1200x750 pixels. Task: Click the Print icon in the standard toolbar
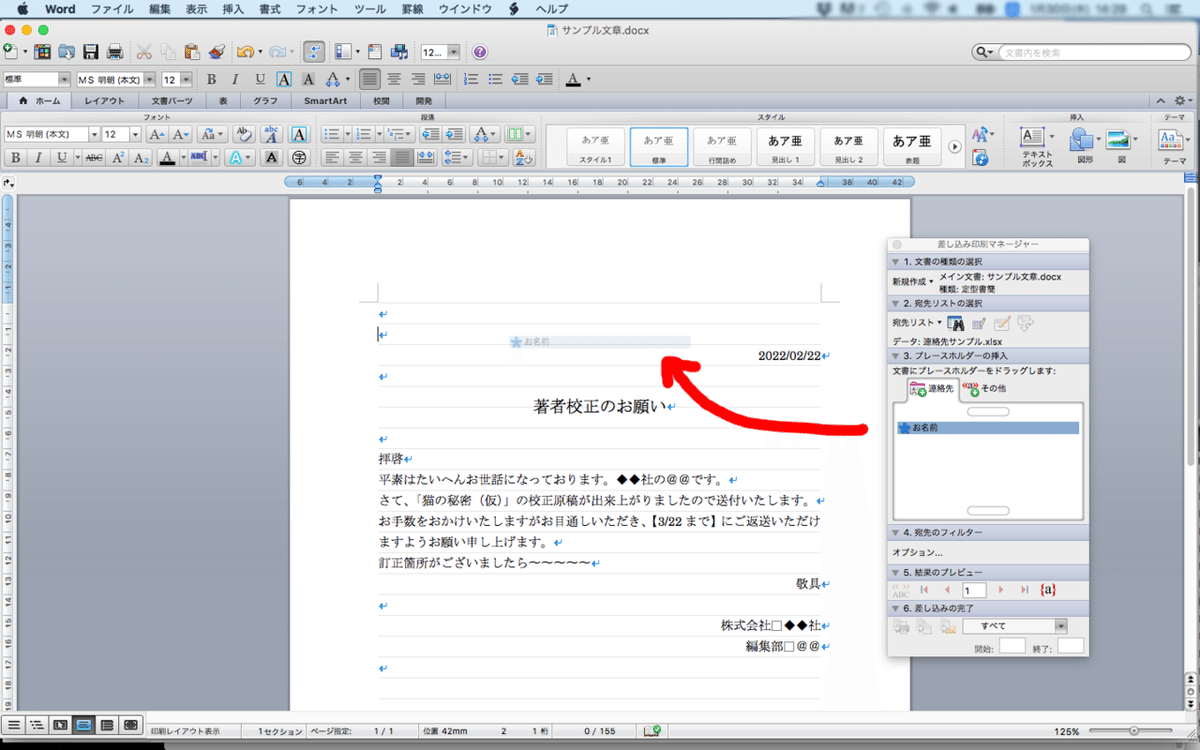pyautogui.click(x=115, y=52)
